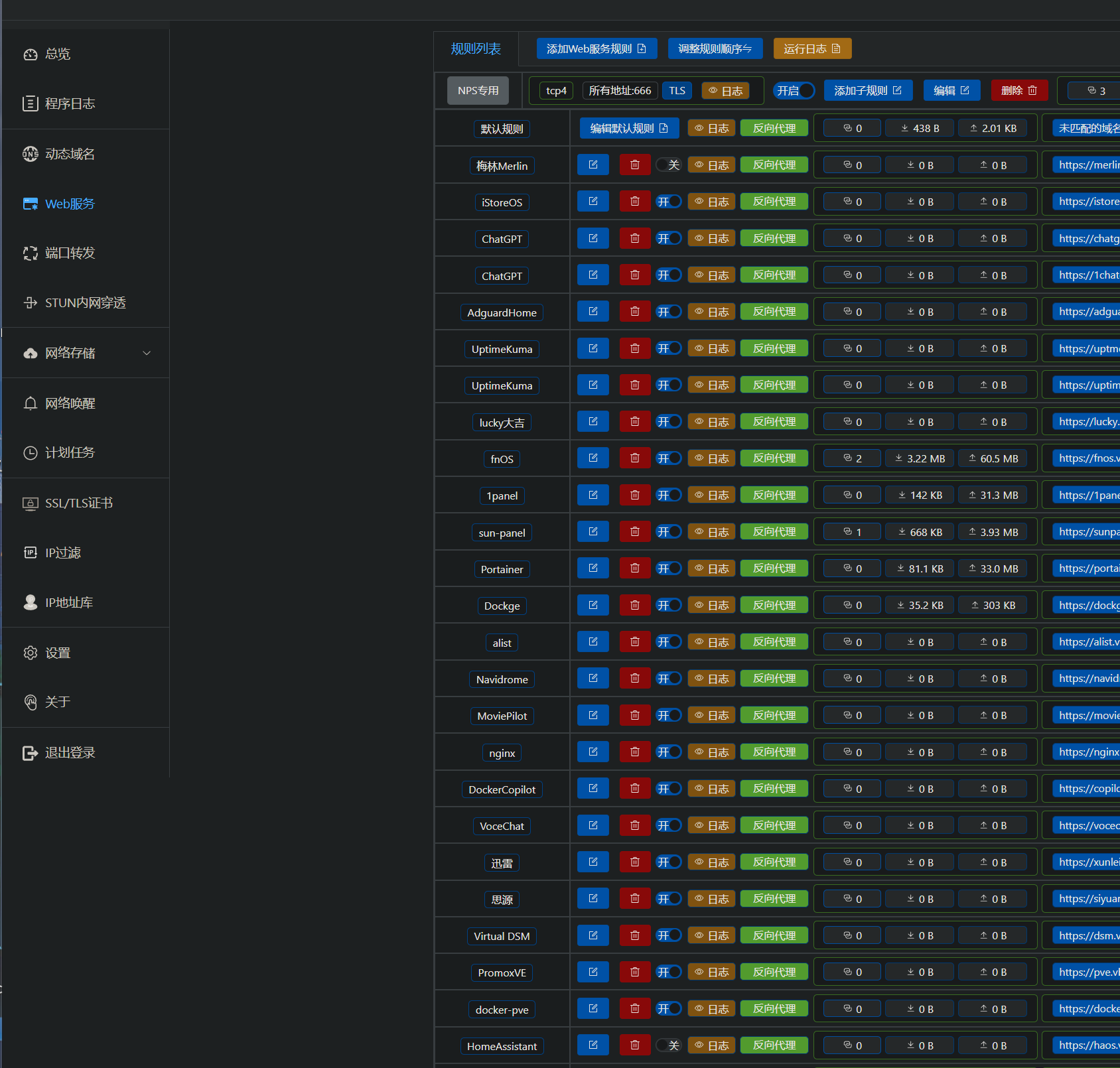Click the TLS badge
Viewport: 1120px width, 1068px height.
pyautogui.click(x=677, y=91)
